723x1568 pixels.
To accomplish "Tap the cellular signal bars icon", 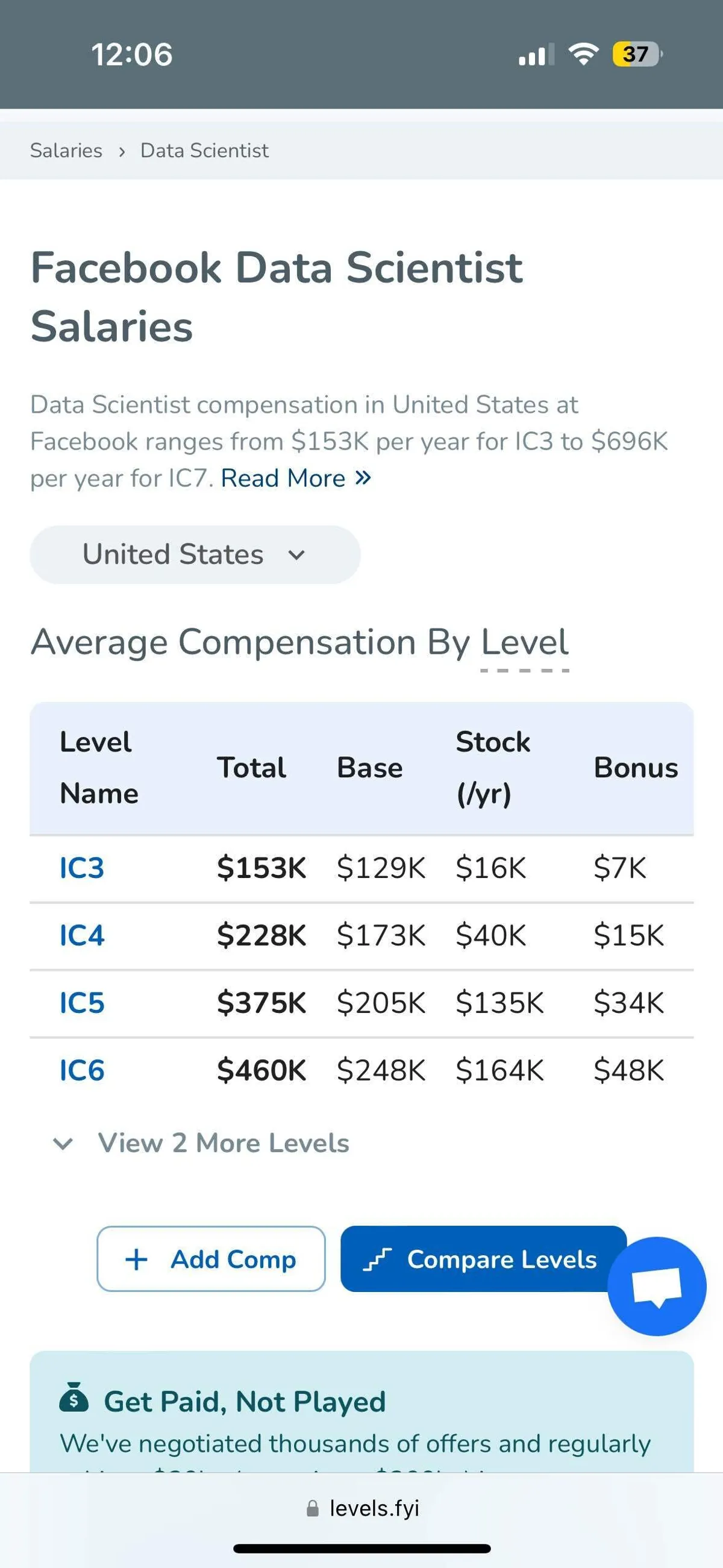I will (536, 54).
